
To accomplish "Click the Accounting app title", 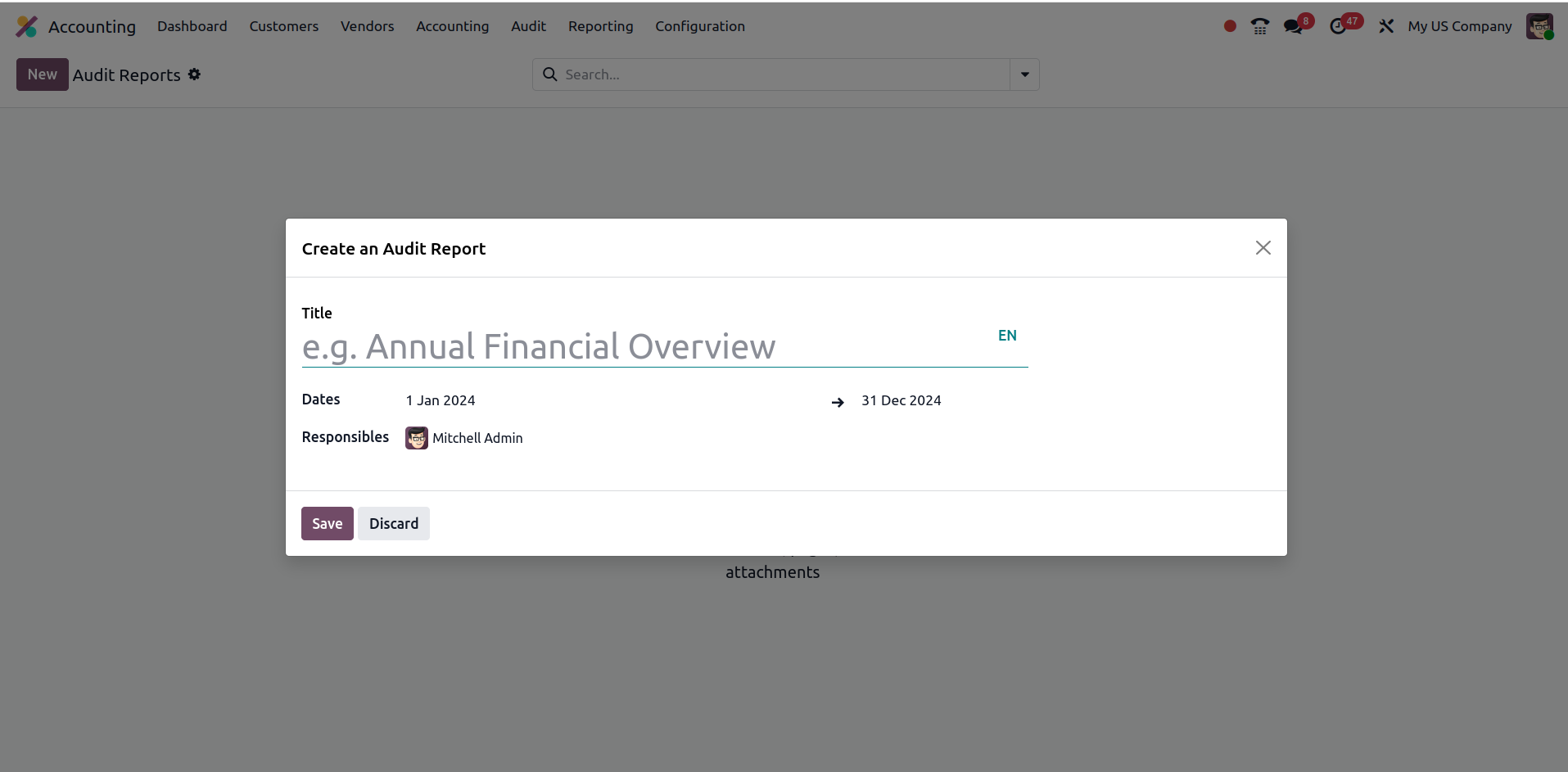I will [92, 26].
